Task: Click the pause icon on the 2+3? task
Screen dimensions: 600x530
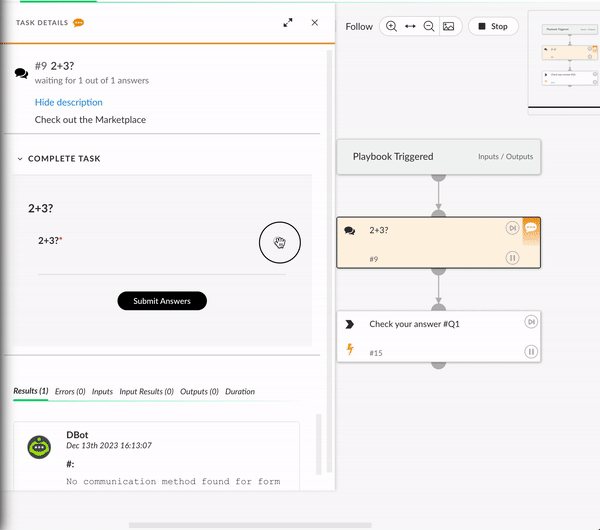Action: click(x=512, y=258)
